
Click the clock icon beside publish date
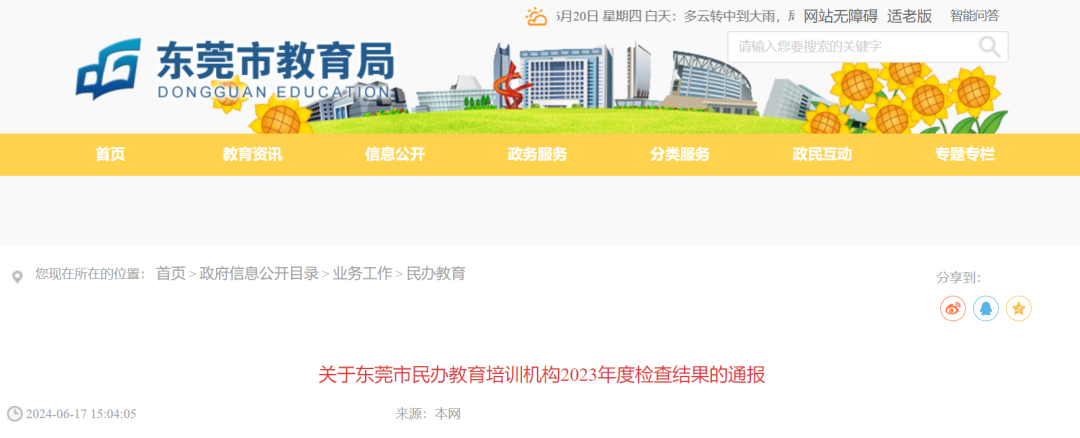14,414
